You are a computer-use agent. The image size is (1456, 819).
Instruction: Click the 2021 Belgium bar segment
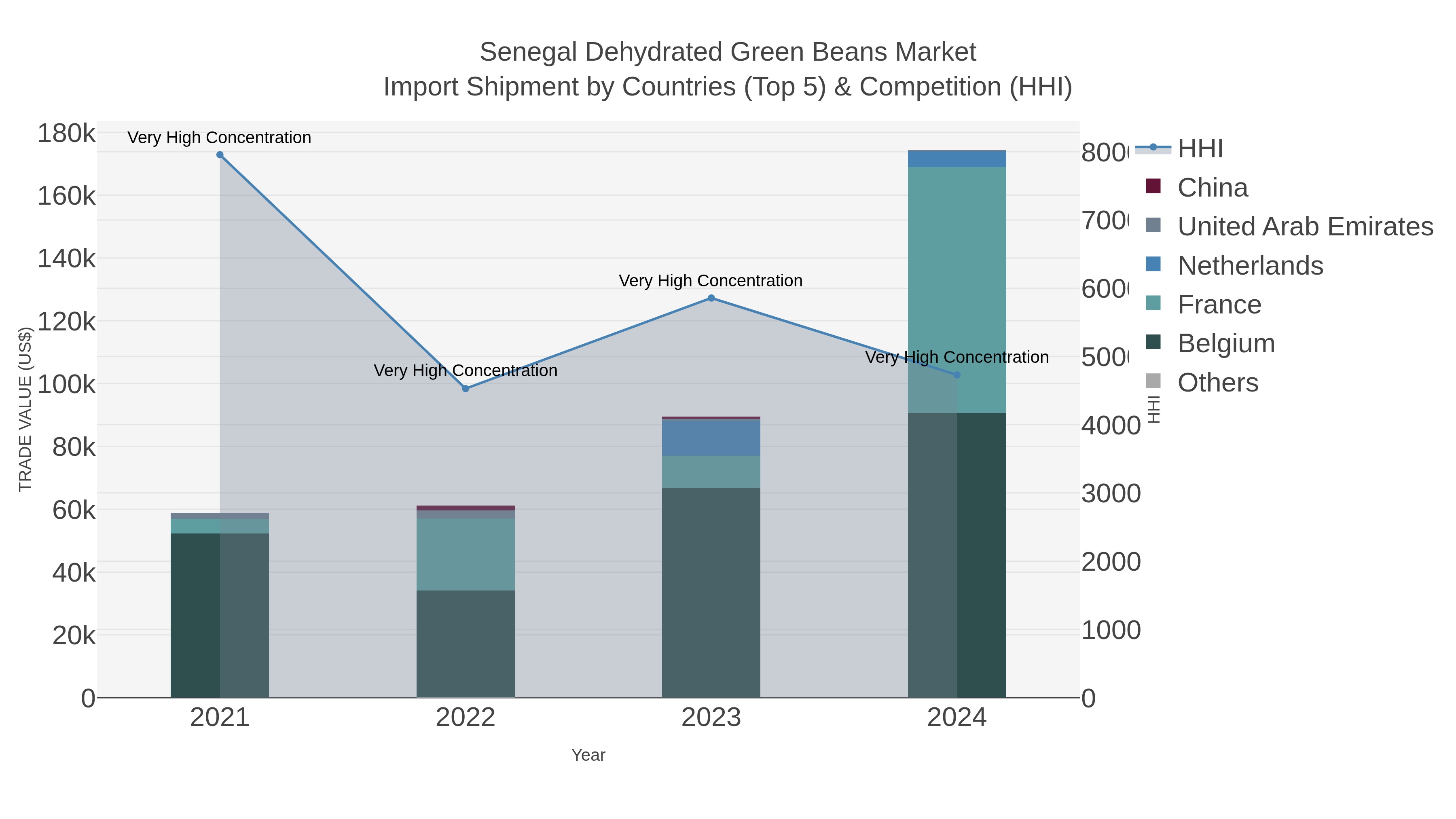(x=220, y=616)
